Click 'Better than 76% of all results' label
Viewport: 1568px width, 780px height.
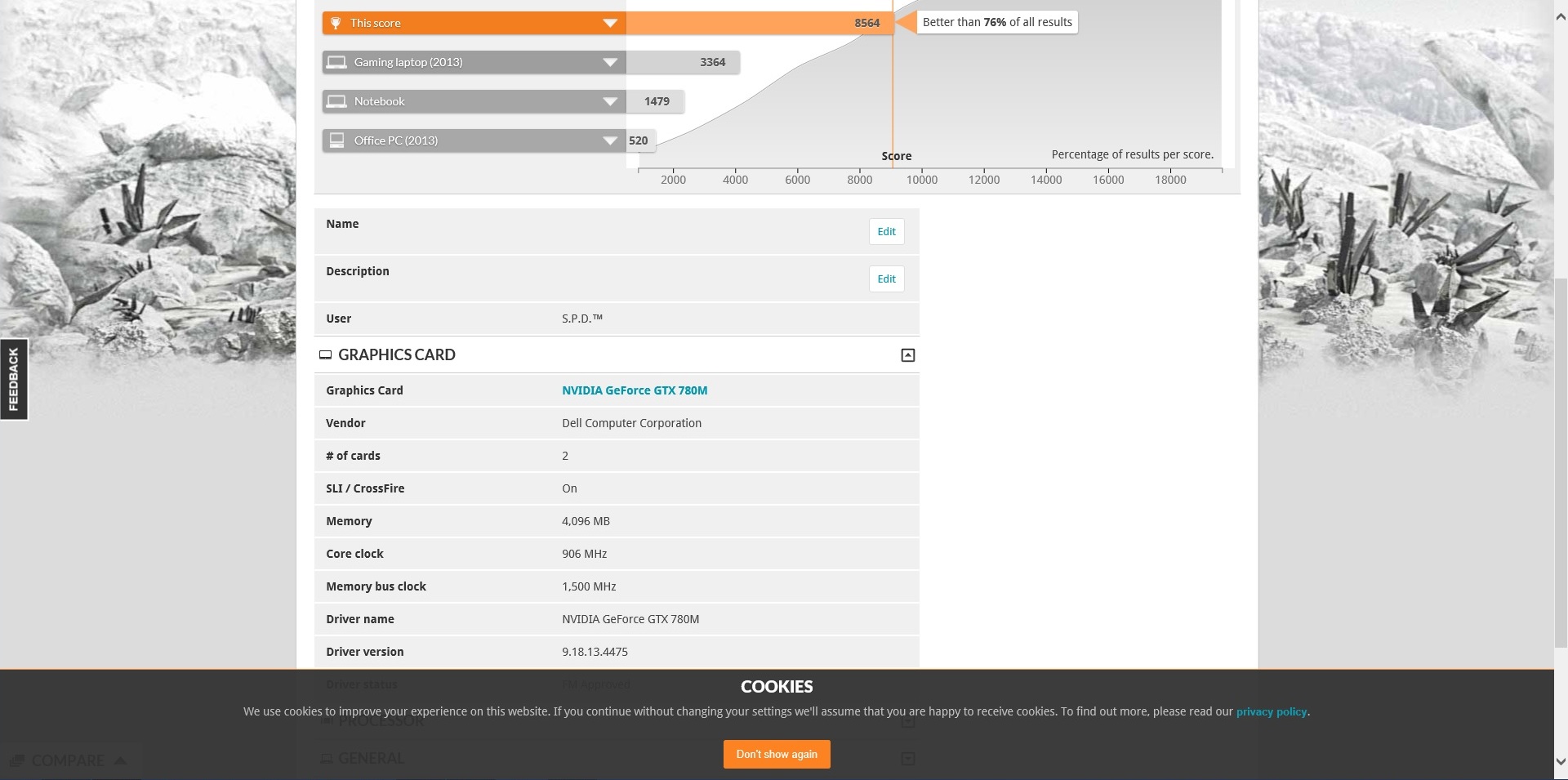point(997,22)
